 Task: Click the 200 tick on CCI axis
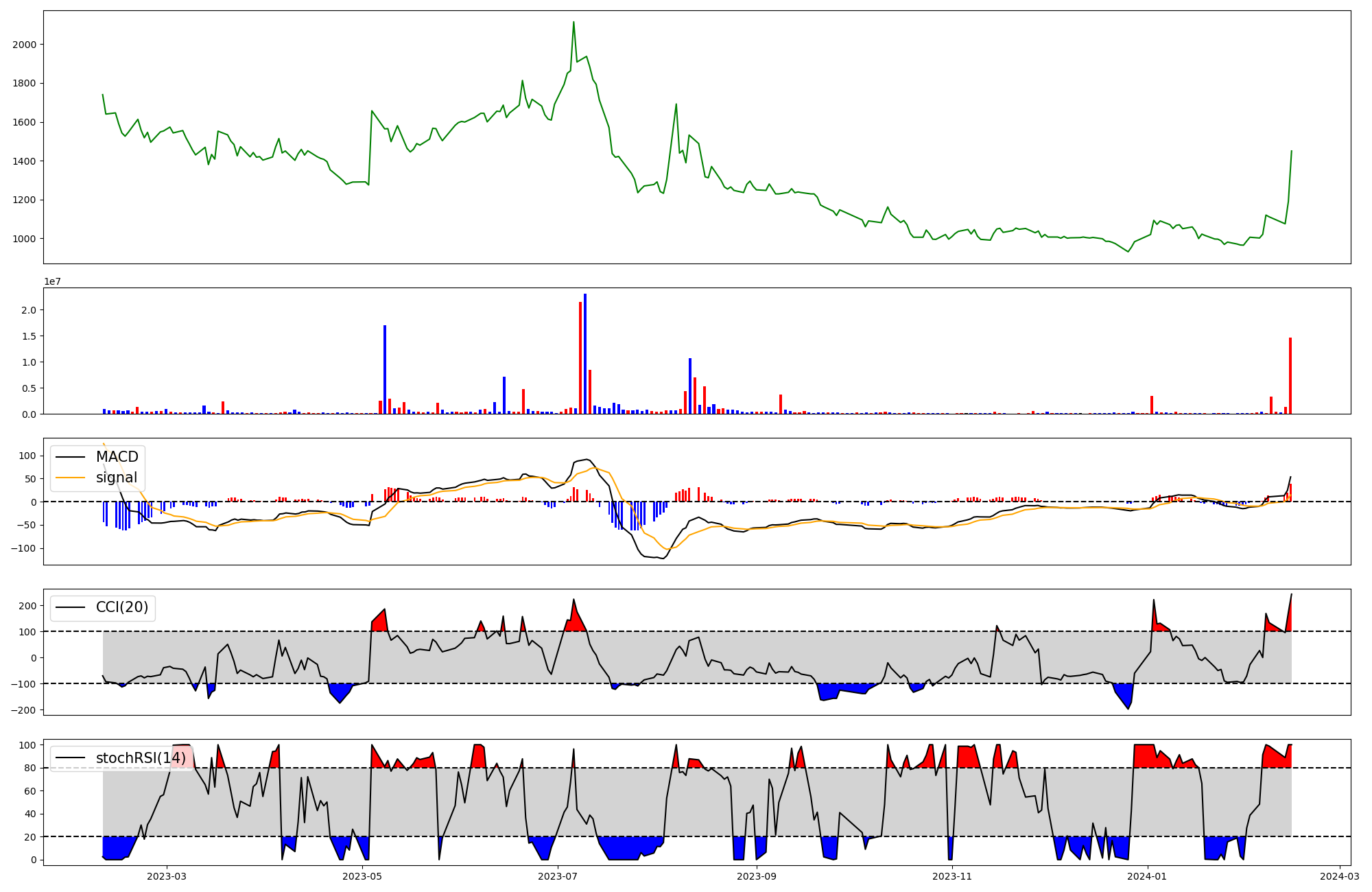pyautogui.click(x=27, y=606)
